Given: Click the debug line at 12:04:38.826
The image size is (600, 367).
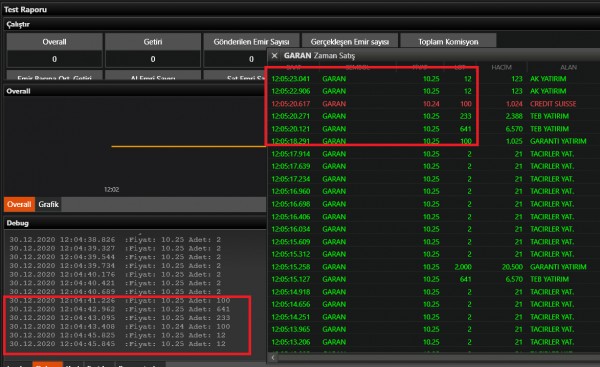Looking at the screenshot, I should (115, 240).
